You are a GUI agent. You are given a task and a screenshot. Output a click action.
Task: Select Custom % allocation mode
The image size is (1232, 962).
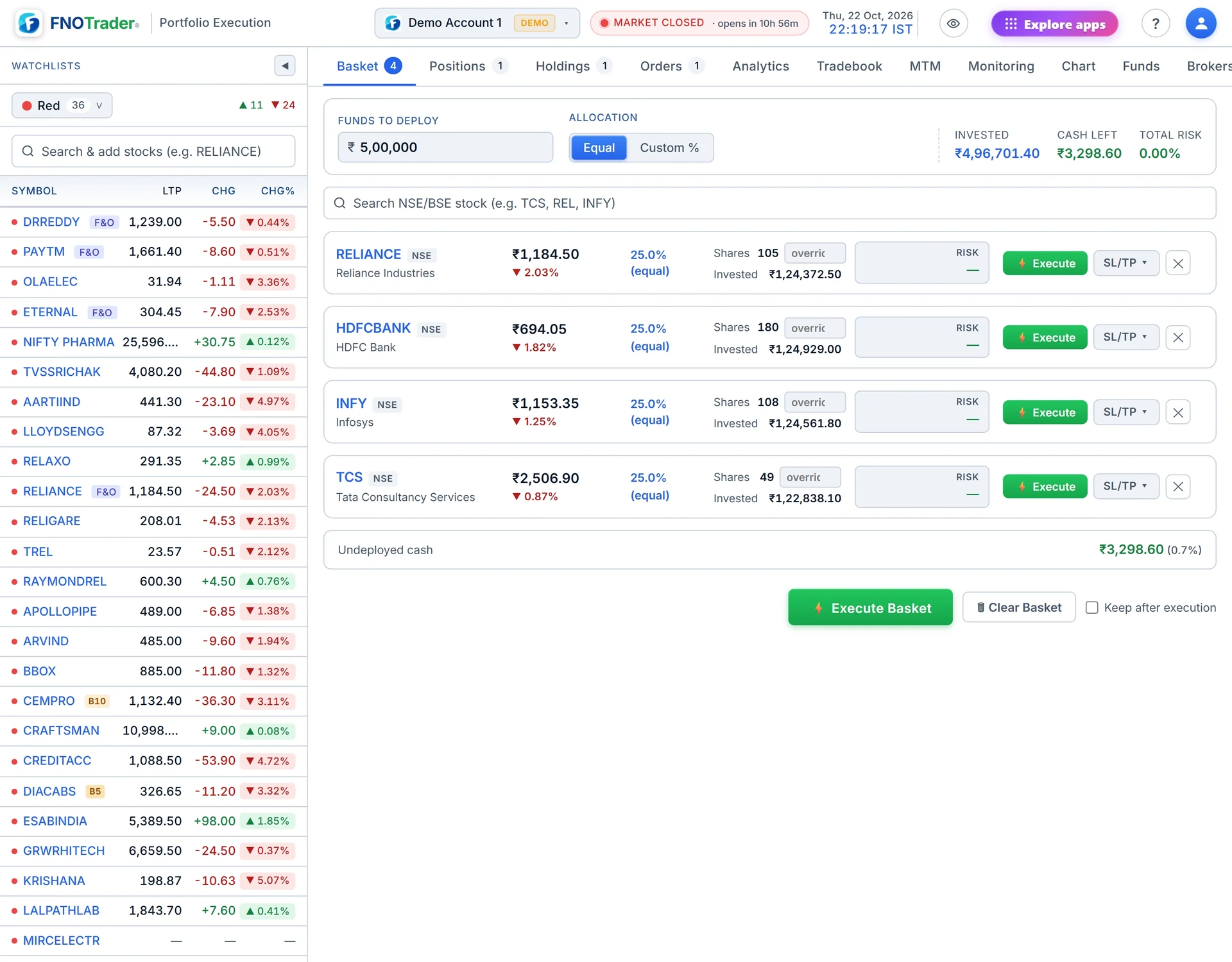click(x=669, y=148)
